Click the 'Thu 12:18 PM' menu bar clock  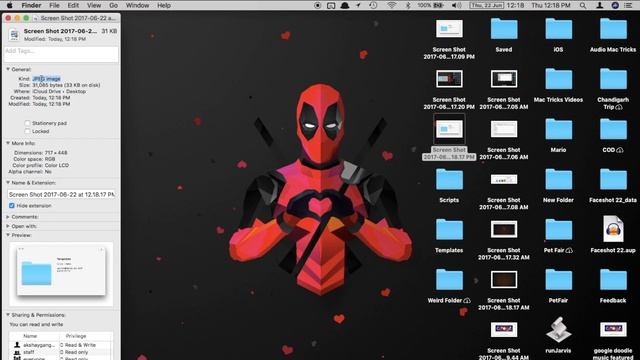click(x=551, y=5)
